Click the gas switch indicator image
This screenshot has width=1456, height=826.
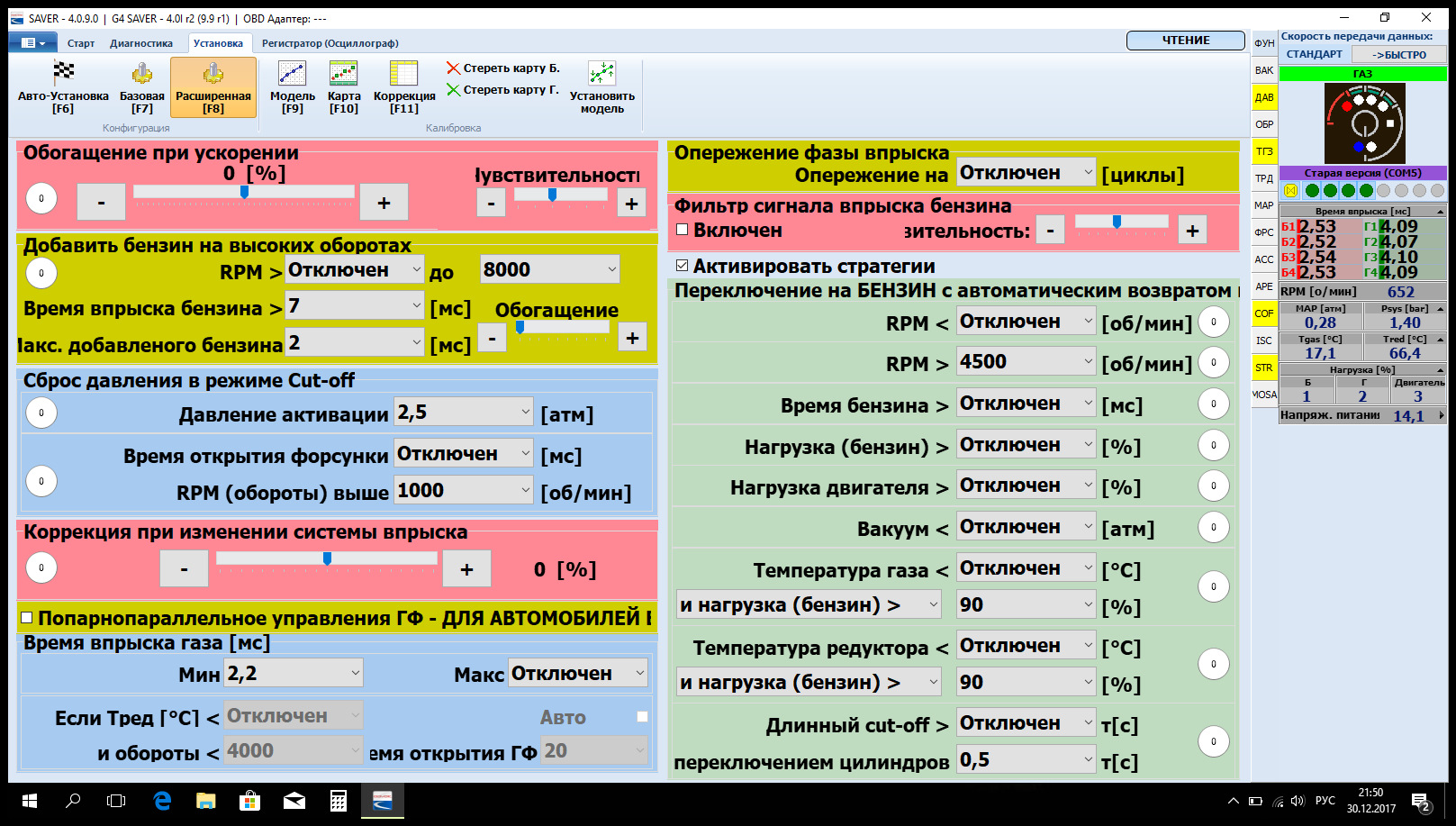1364,123
